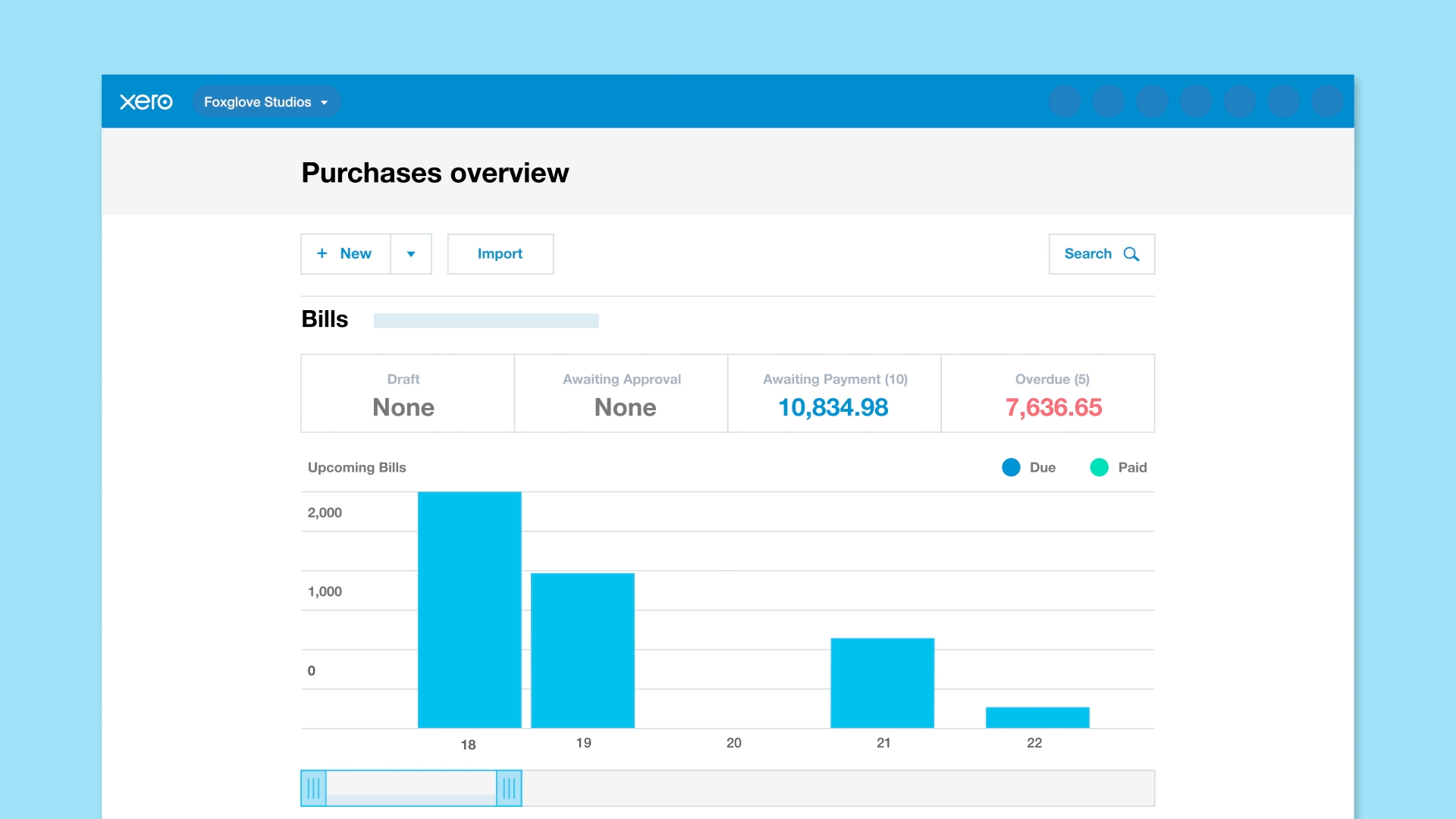The image size is (1456, 819).
Task: Click the leftmost header circle icon
Action: point(1065,102)
